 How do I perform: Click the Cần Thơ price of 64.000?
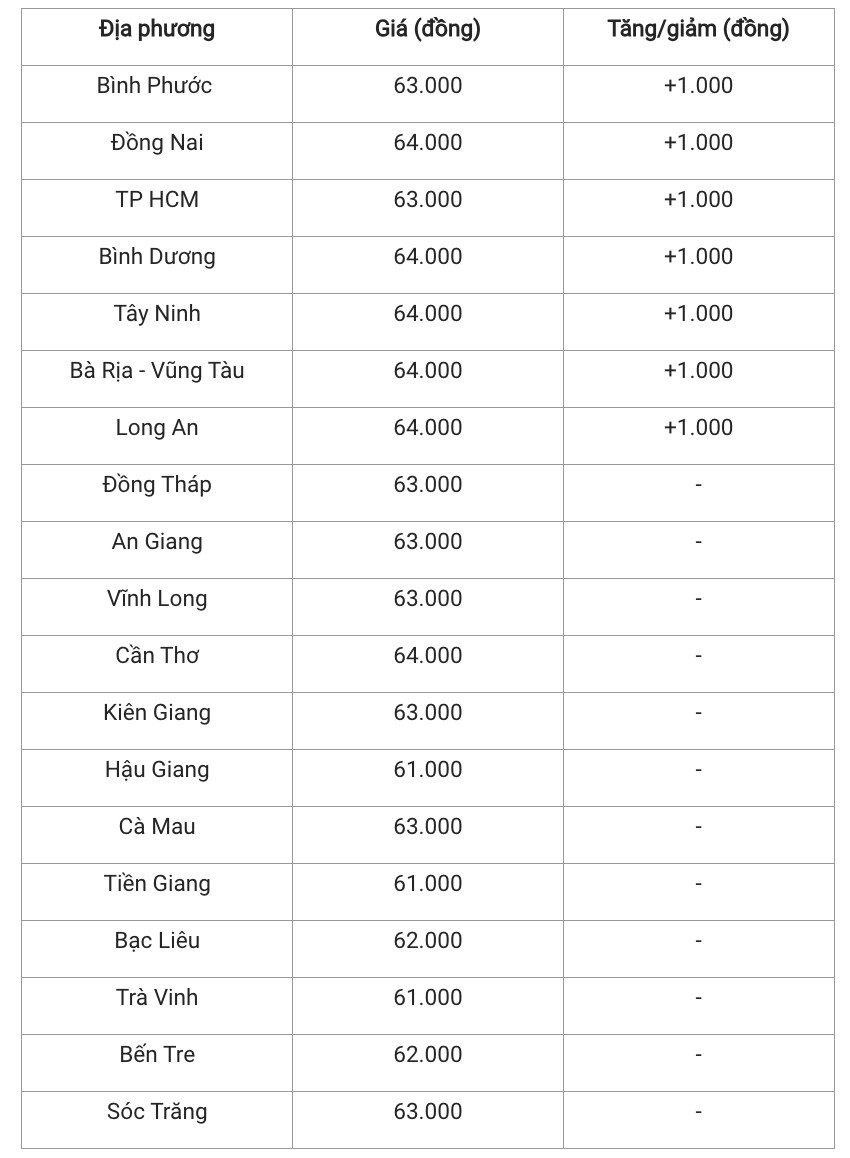[428, 656]
